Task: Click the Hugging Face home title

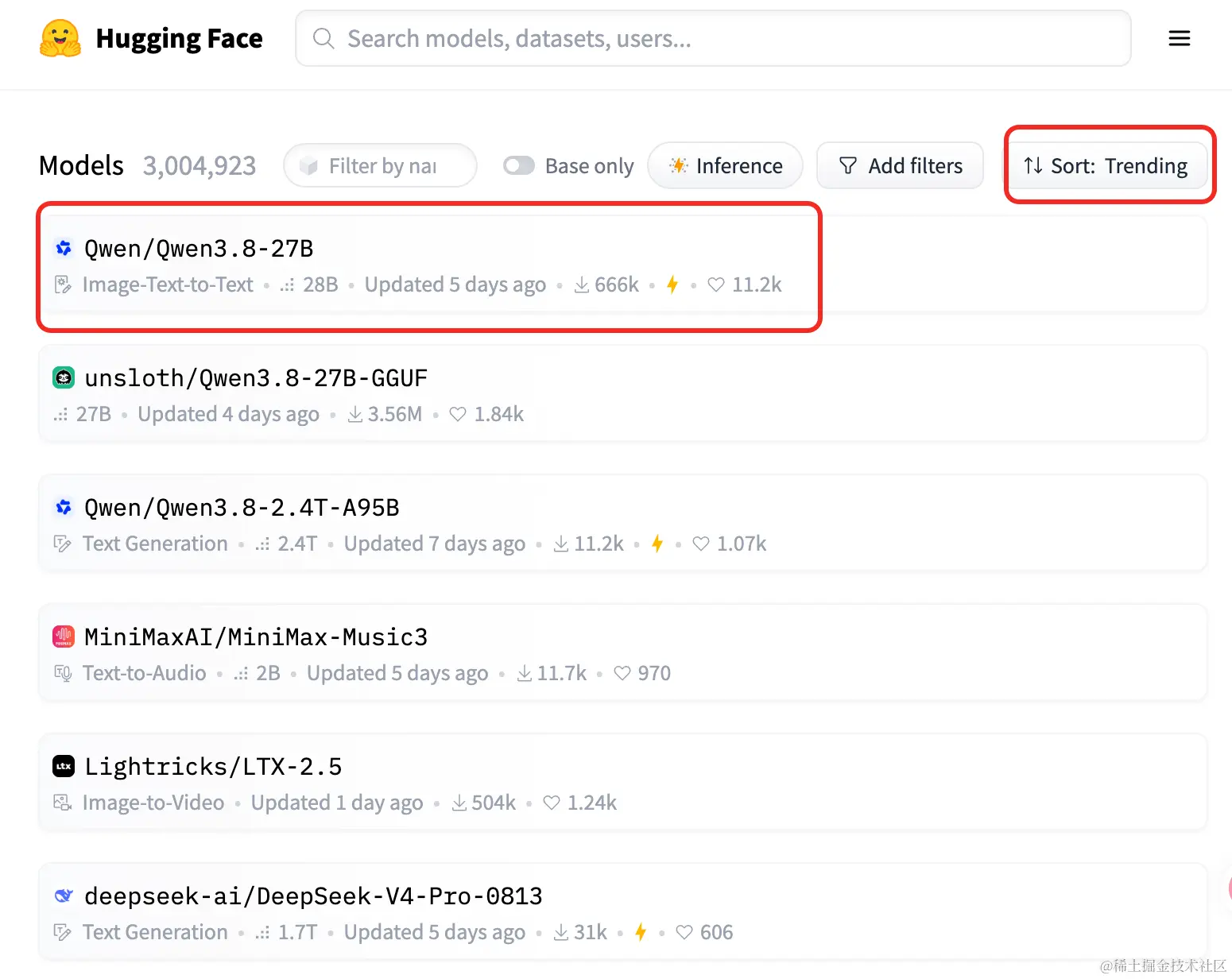Action: click(179, 38)
